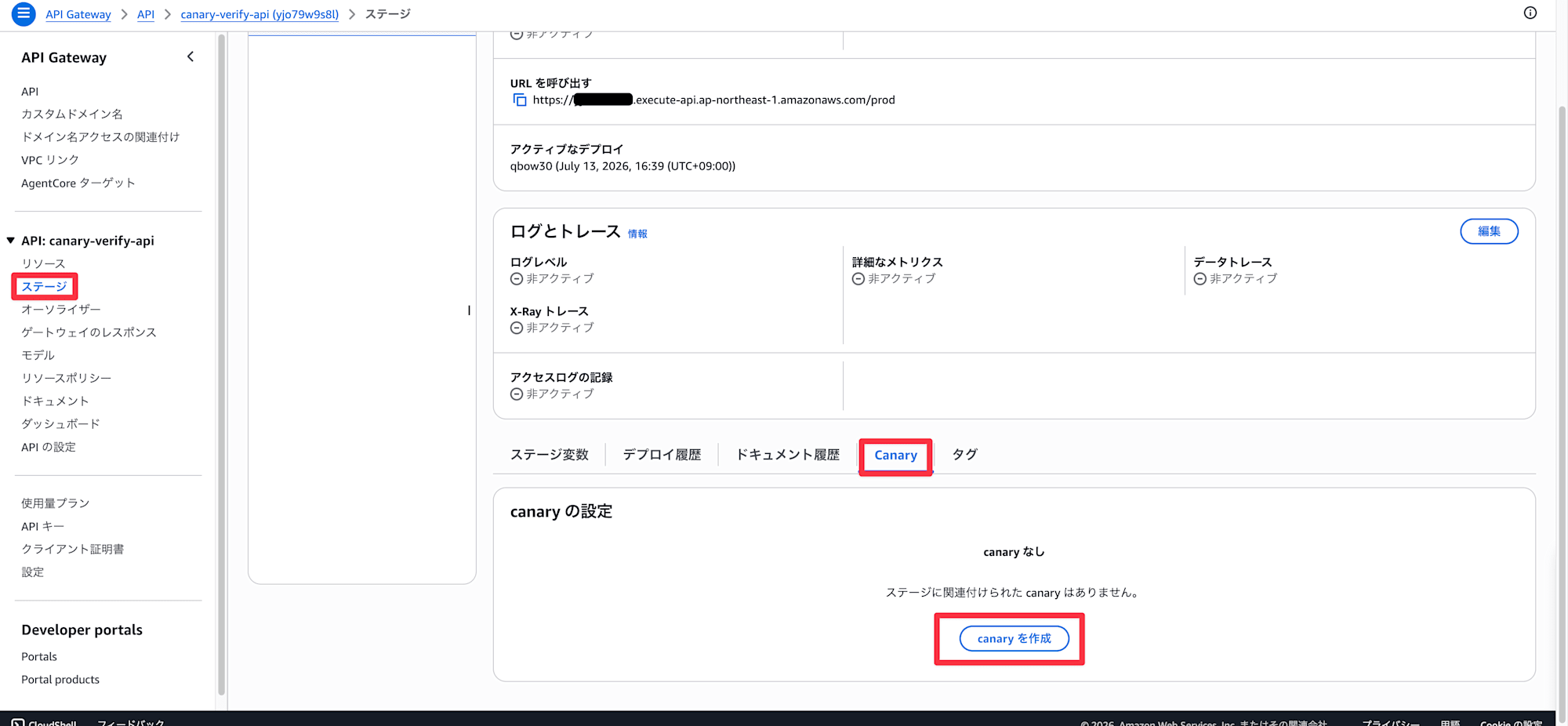Screen dimensions: 1568x726
Task: Select ステージ in the sidebar
Action: coord(44,287)
